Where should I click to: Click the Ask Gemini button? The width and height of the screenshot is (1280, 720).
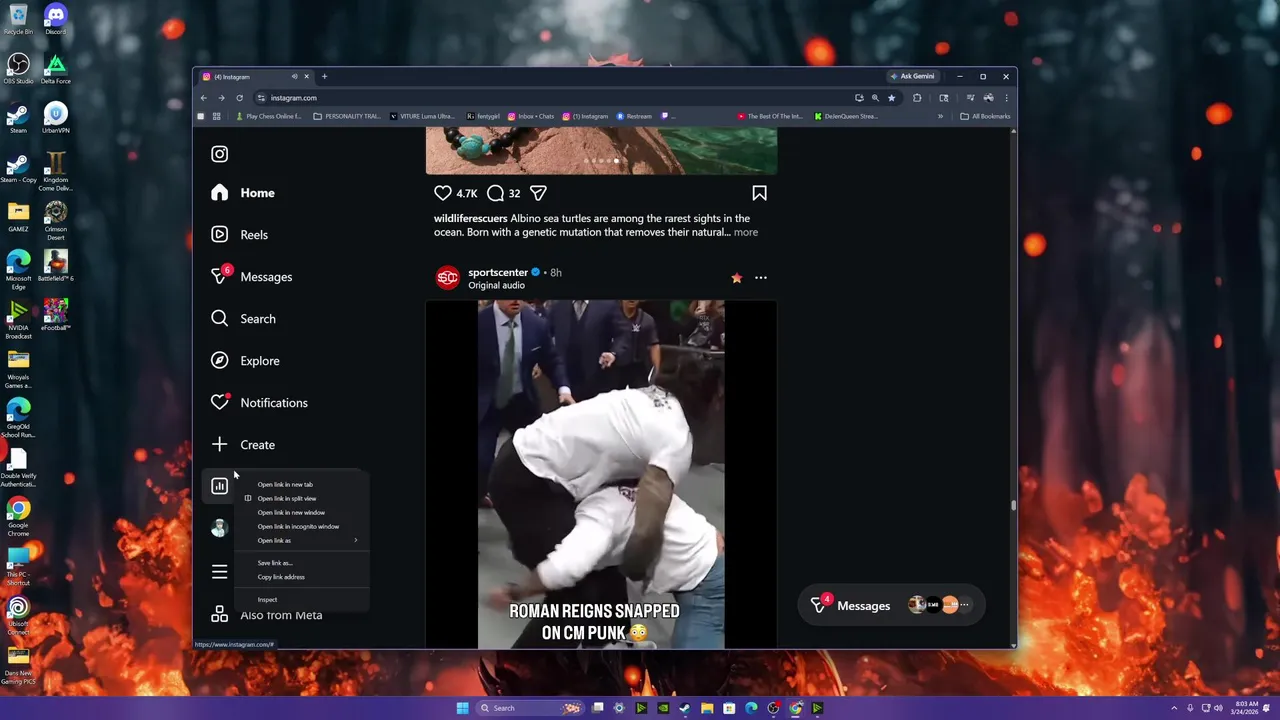pos(913,76)
